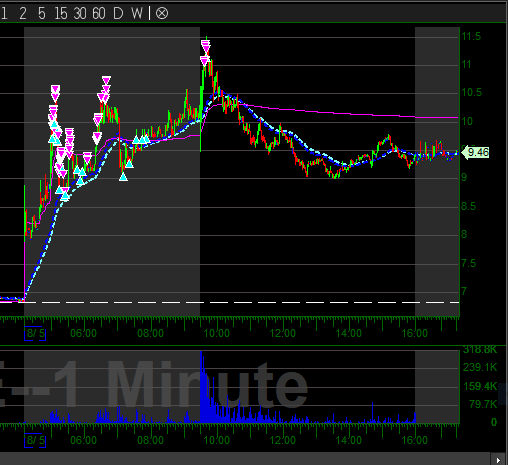Screen dimensions: 508x465
Task: Click 06:00 on the volume pane time axis
Action: coord(84,440)
